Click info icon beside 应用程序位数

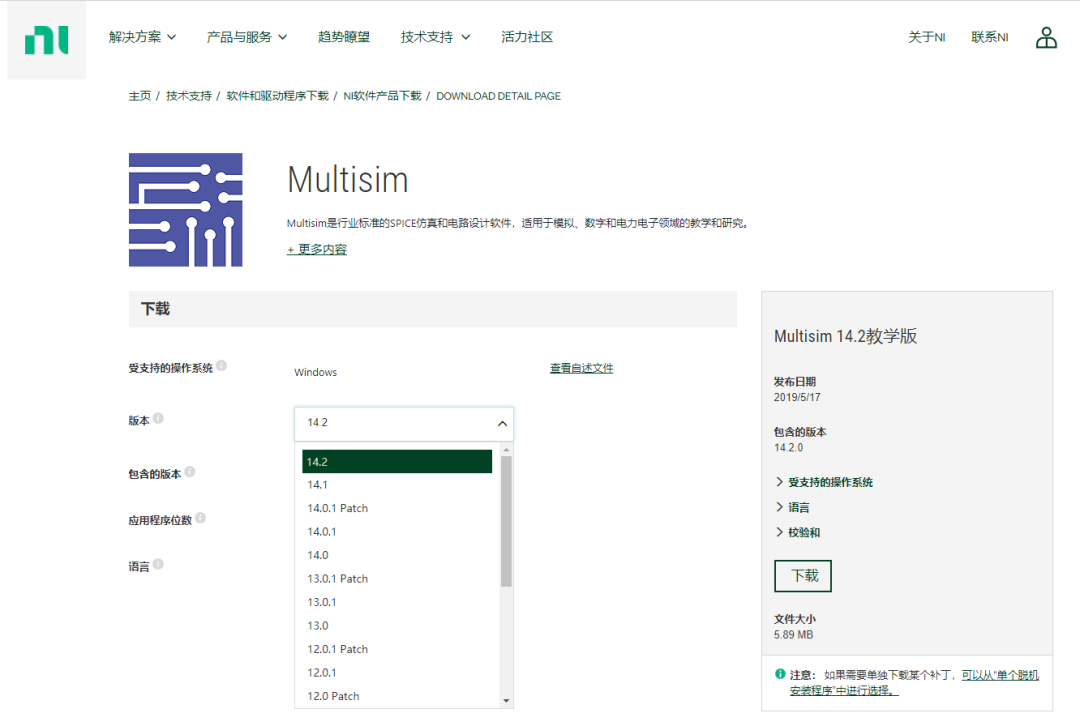click(200, 518)
